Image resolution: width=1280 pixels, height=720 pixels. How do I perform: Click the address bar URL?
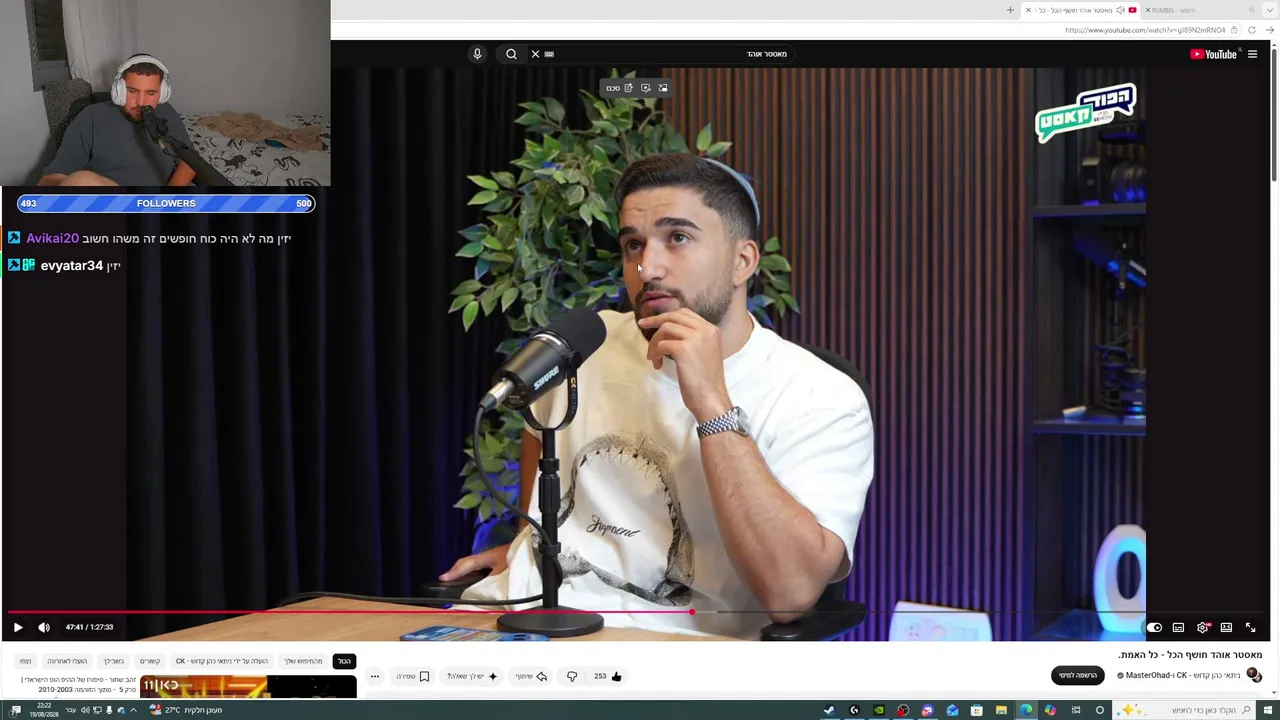click(x=1145, y=30)
